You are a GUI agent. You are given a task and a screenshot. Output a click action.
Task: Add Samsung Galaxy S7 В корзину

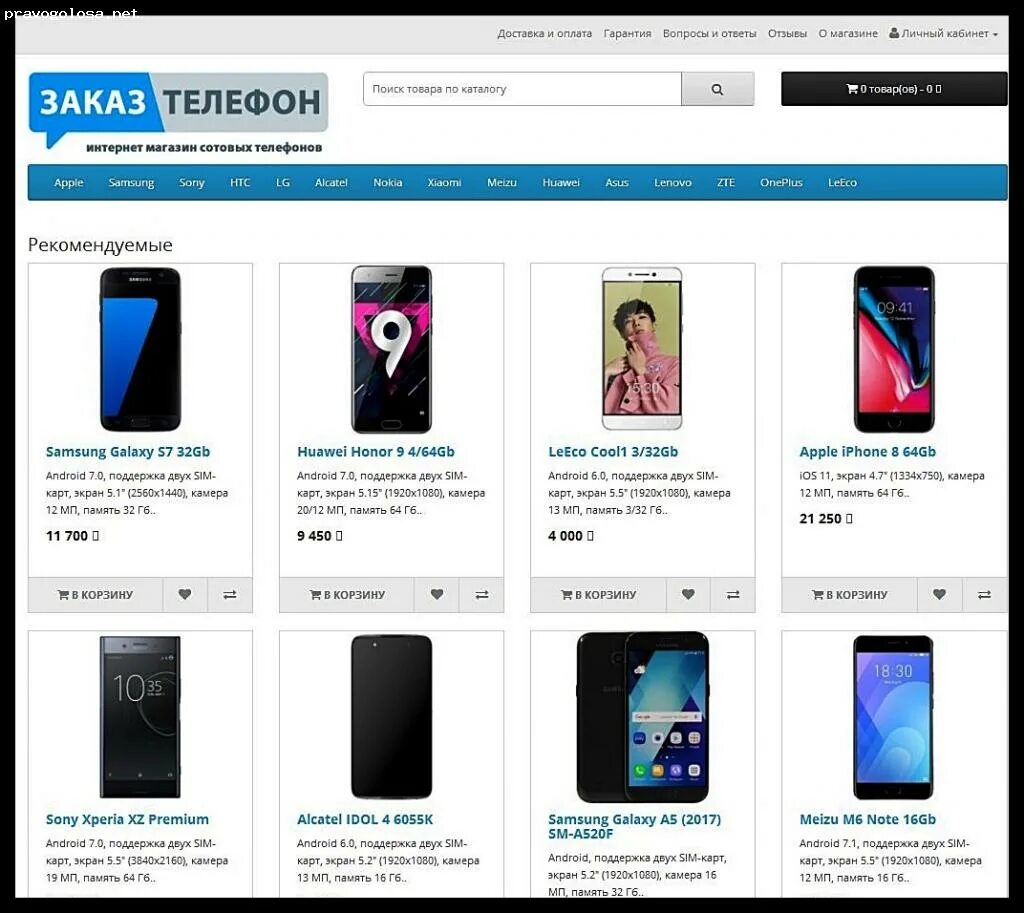(95, 594)
